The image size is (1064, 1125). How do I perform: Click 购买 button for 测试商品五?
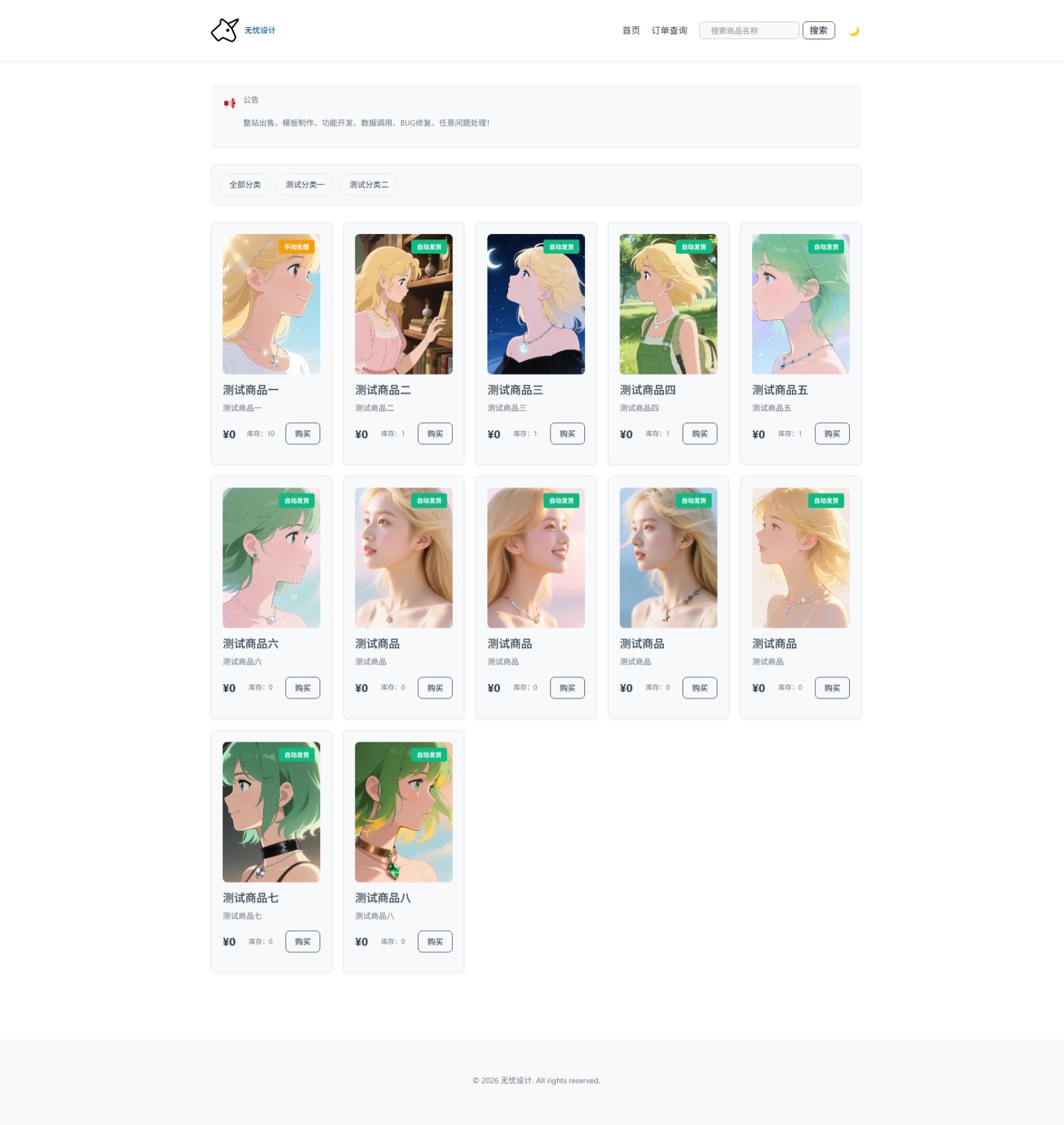(832, 433)
